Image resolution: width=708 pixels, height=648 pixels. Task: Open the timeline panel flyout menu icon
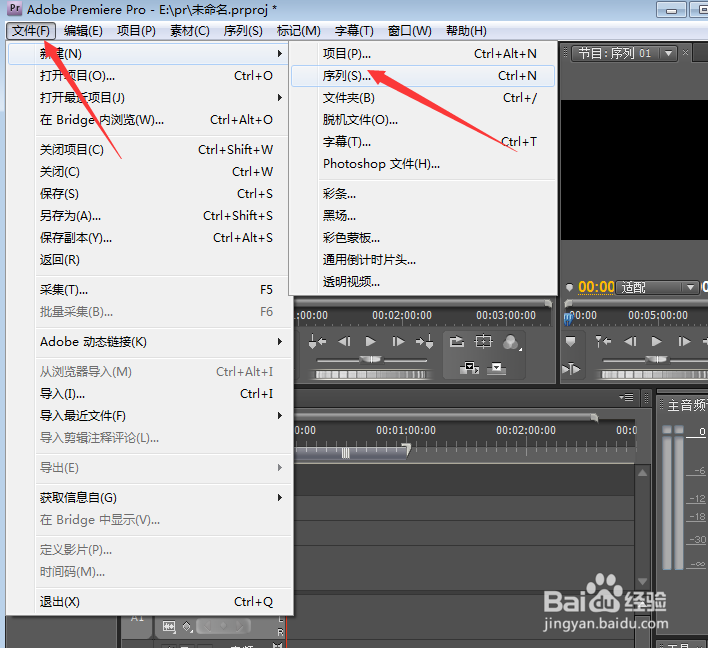tap(626, 397)
